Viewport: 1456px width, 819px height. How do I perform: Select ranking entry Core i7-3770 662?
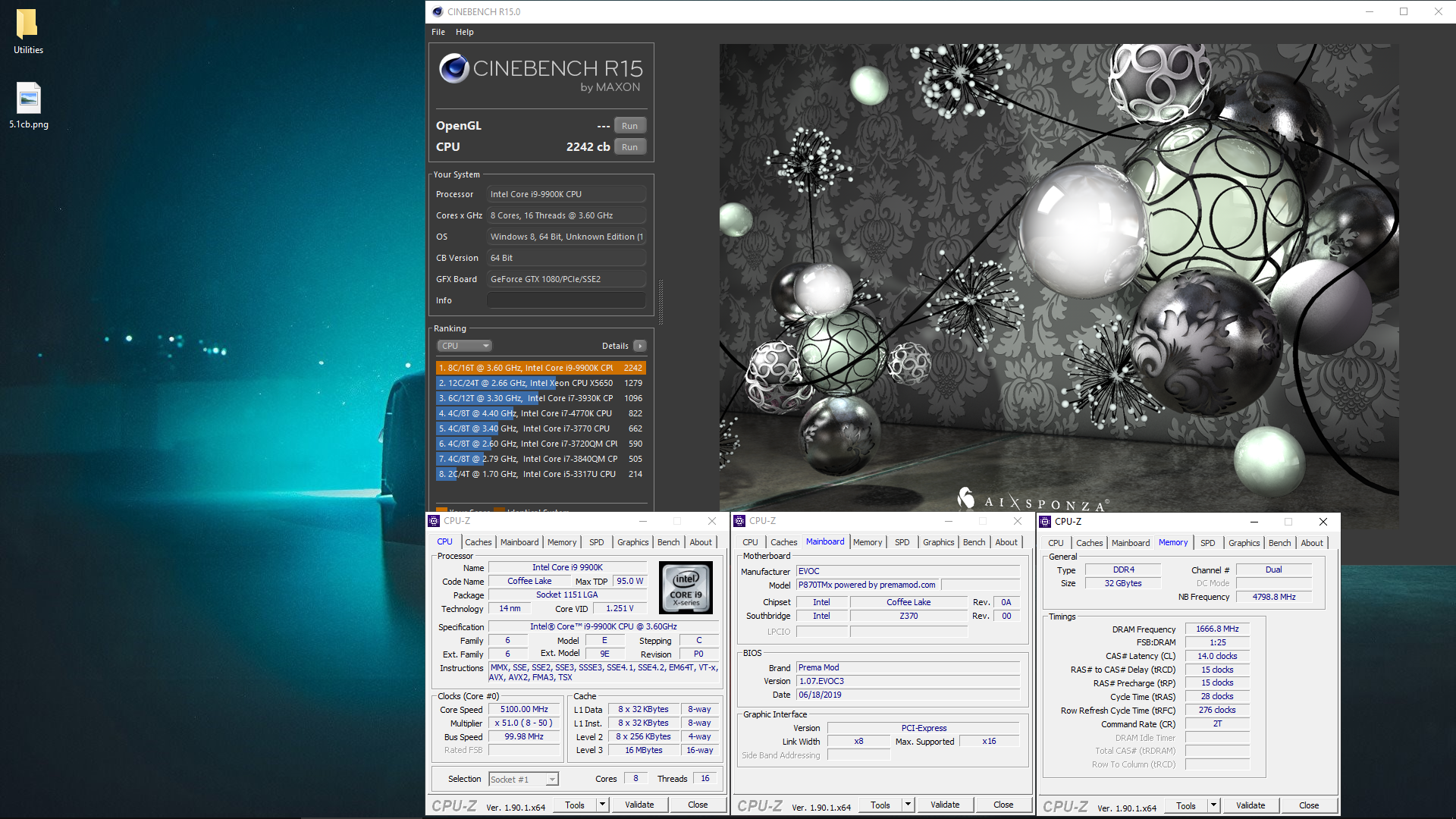(541, 428)
